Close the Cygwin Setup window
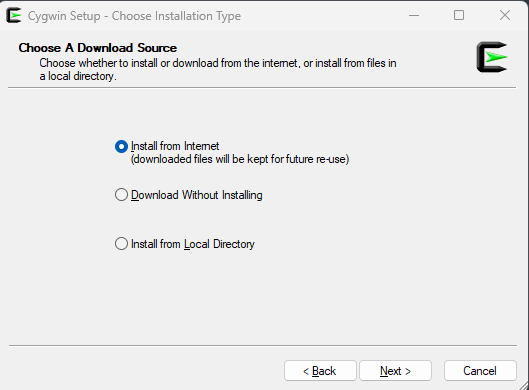This screenshot has width=529, height=390. click(505, 16)
